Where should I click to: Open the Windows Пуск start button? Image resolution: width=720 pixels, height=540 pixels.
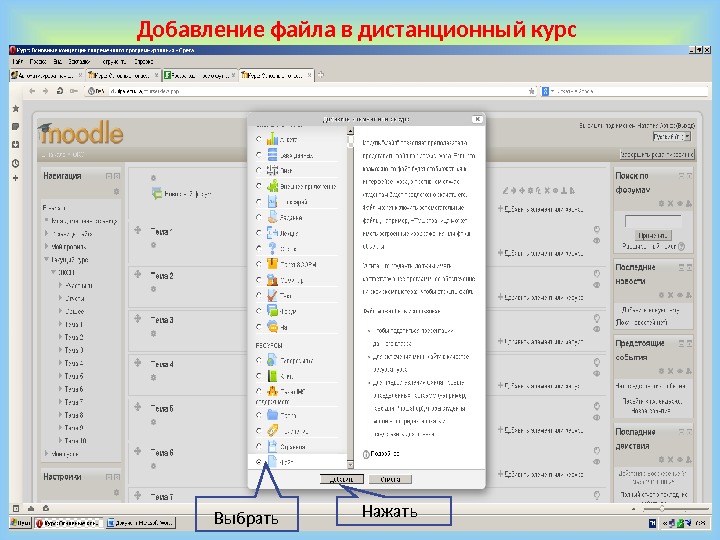tap(21, 523)
